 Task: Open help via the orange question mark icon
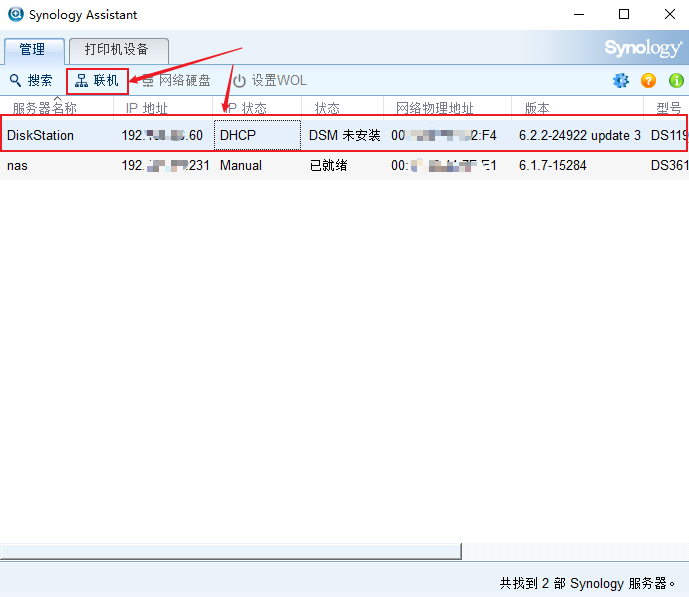(x=649, y=80)
